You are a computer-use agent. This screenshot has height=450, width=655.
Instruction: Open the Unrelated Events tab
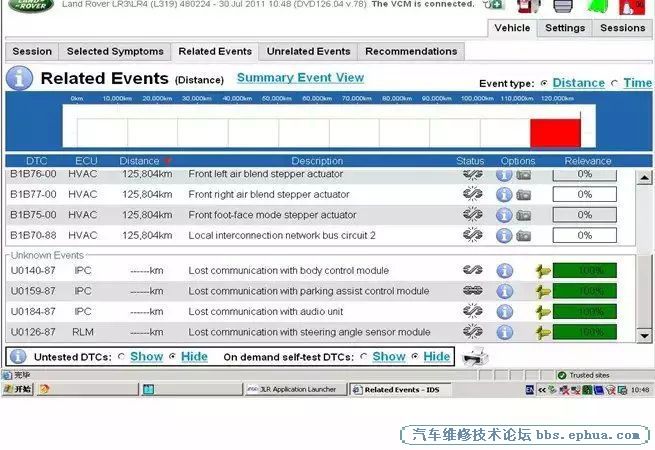coord(308,52)
